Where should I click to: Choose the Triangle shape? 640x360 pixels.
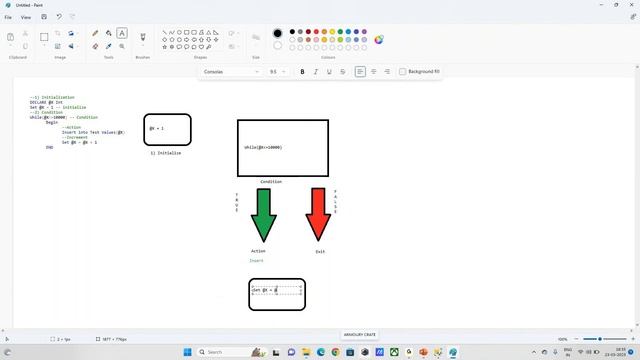209,32
